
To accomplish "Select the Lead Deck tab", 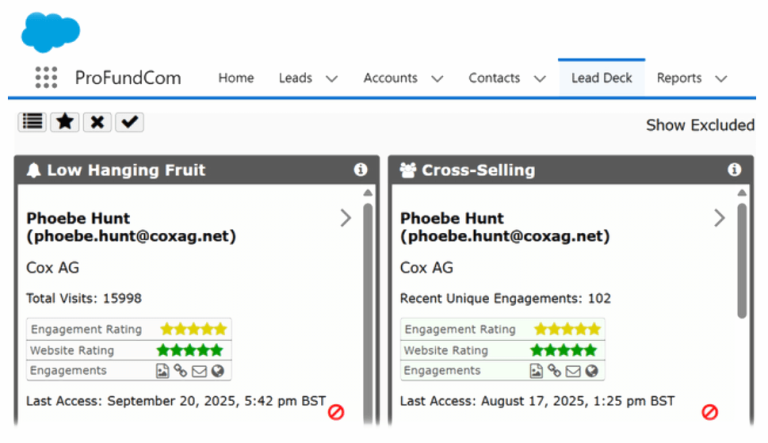I will (601, 78).
